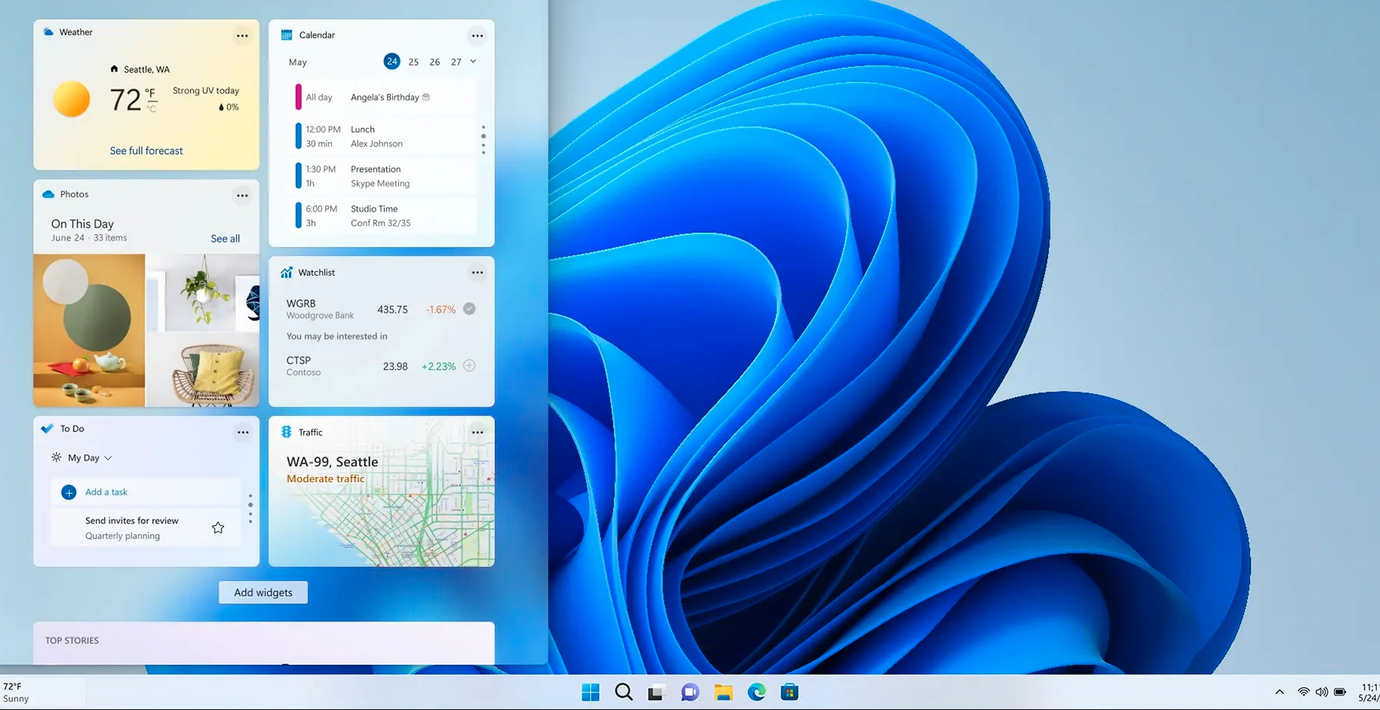Star the Send invites for review task
Viewport: 1380px width, 710px height.
(x=218, y=528)
